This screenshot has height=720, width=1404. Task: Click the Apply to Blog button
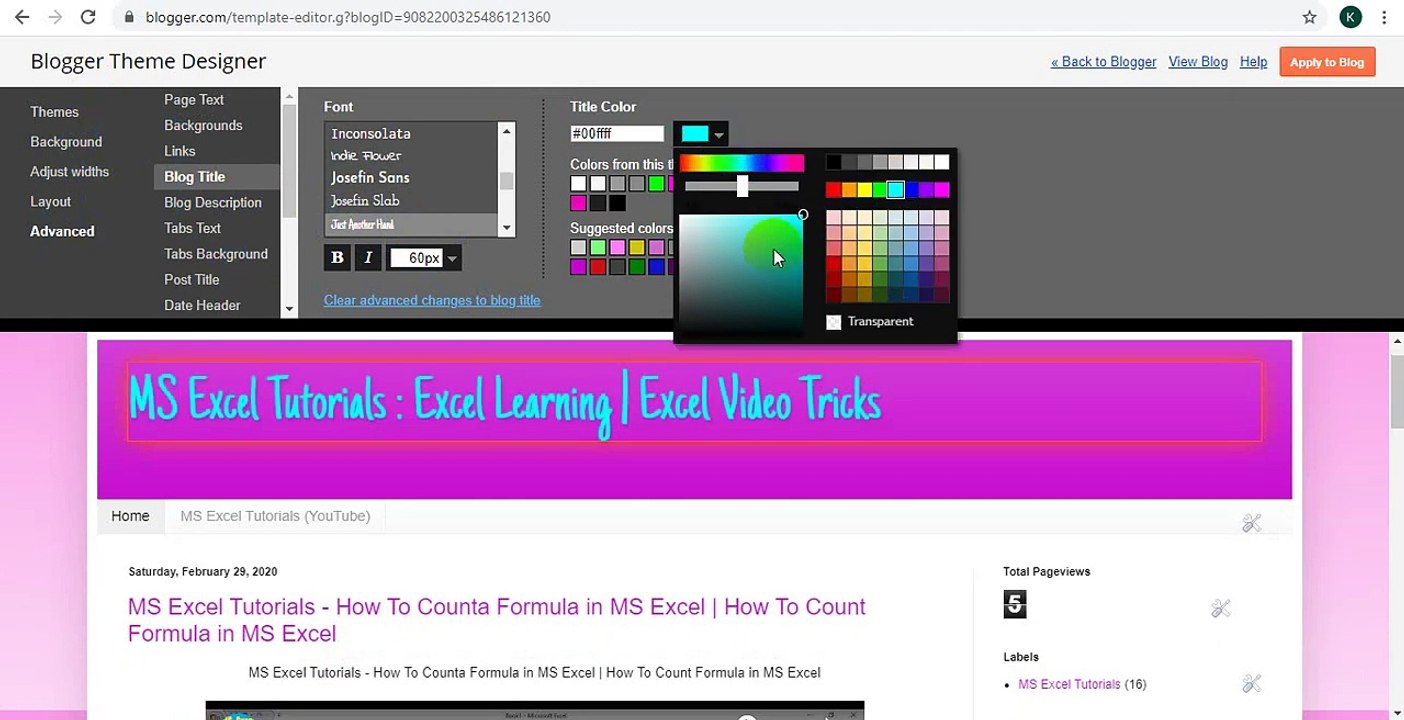click(1327, 62)
